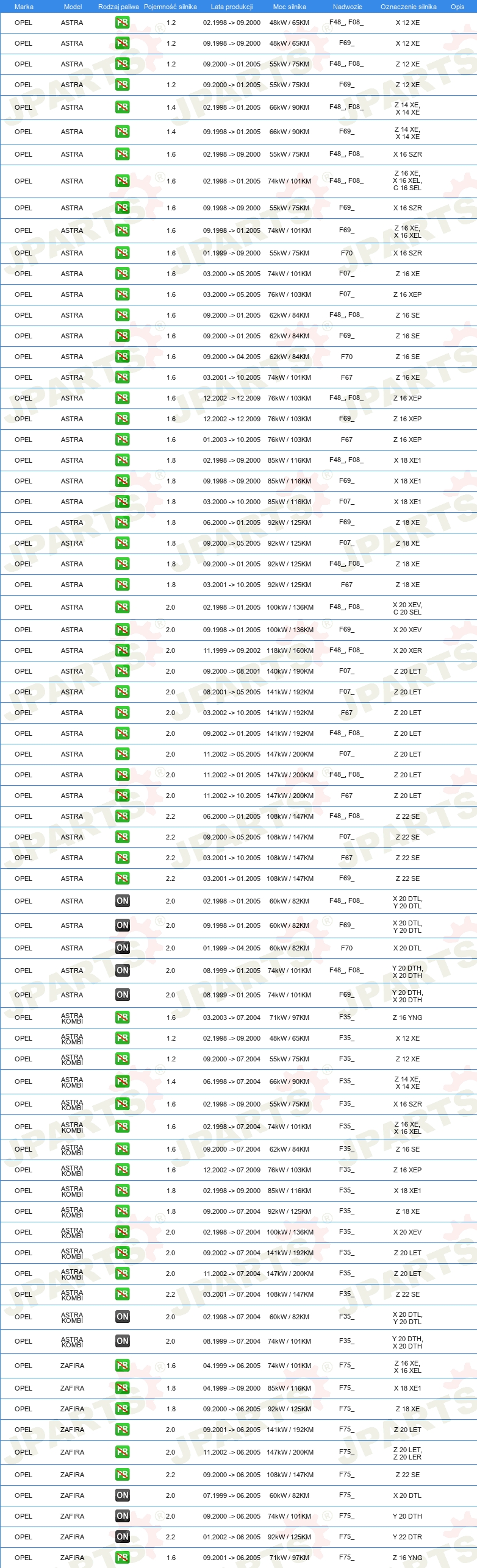Click petrol icon in Astra C 16 SEL row
This screenshot has height=1568, width=477.
(x=122, y=181)
